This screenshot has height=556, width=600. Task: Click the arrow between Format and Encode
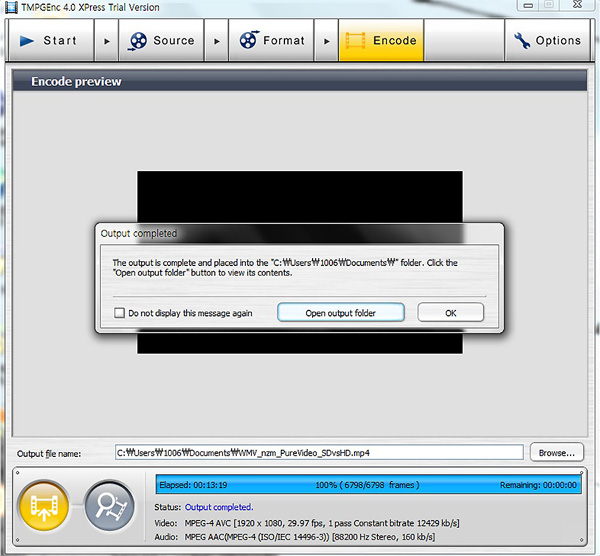click(x=326, y=41)
